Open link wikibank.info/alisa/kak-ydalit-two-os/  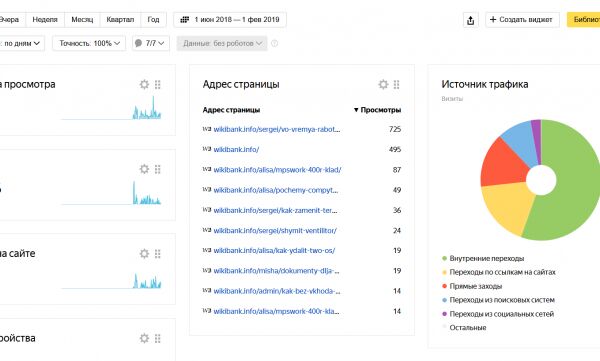(x=274, y=250)
